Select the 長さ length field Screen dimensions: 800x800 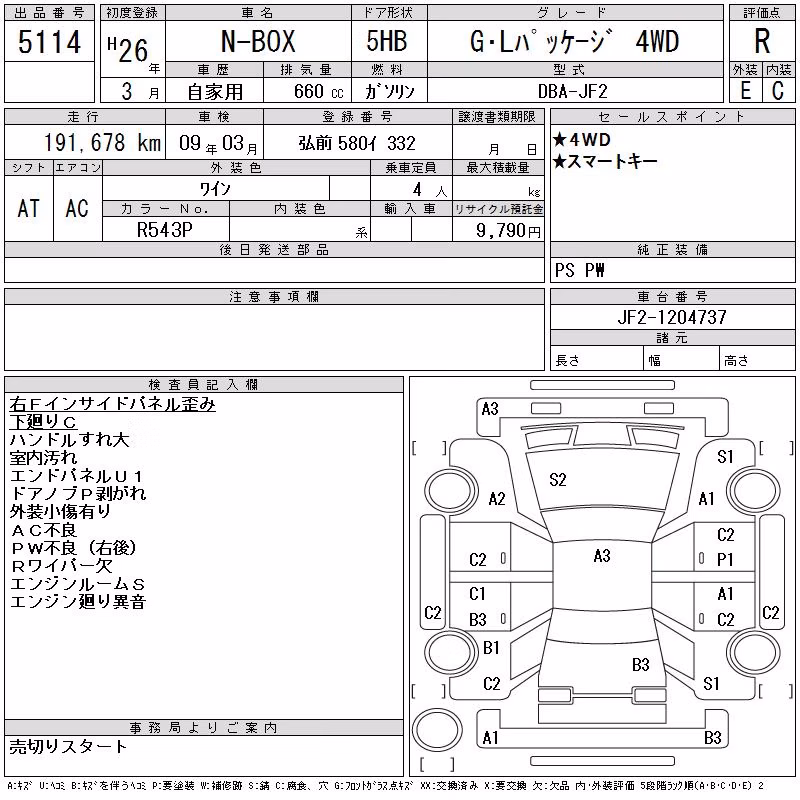pos(596,359)
